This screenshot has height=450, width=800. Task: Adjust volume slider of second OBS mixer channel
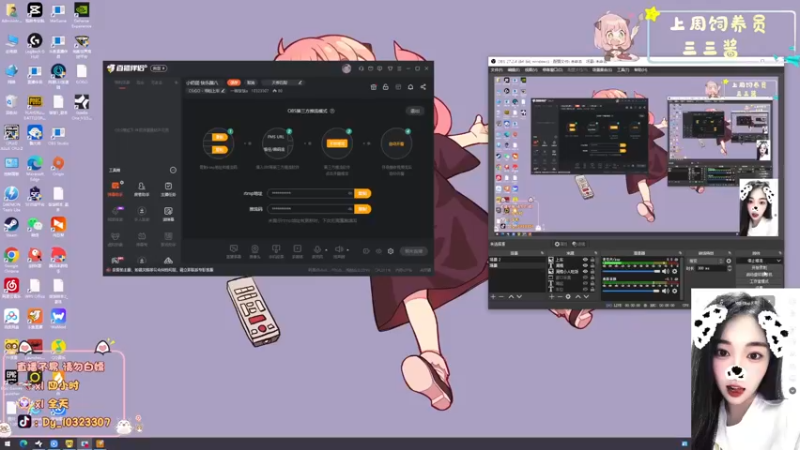point(631,291)
